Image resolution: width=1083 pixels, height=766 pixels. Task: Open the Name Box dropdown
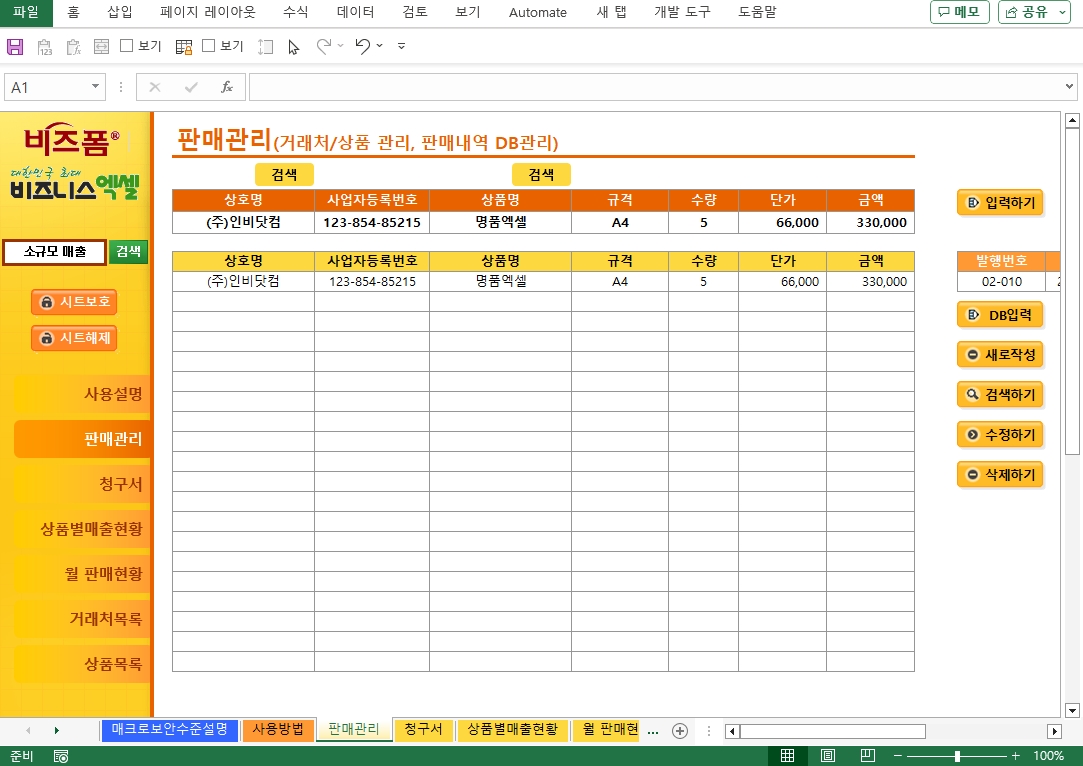[x=96, y=87]
